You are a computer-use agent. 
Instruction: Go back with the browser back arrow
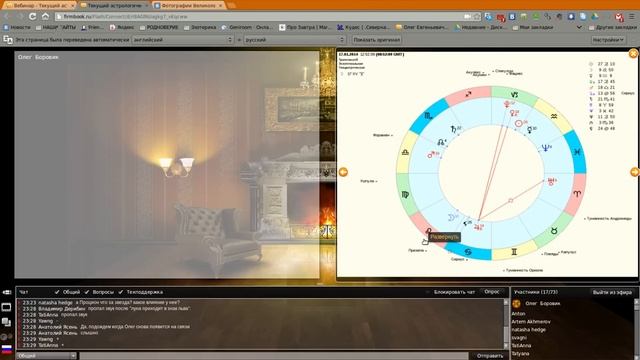7,16
